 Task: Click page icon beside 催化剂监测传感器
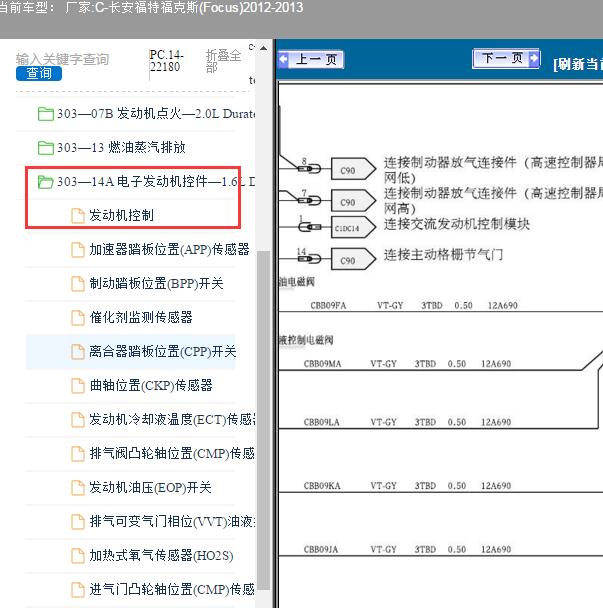(x=78, y=318)
